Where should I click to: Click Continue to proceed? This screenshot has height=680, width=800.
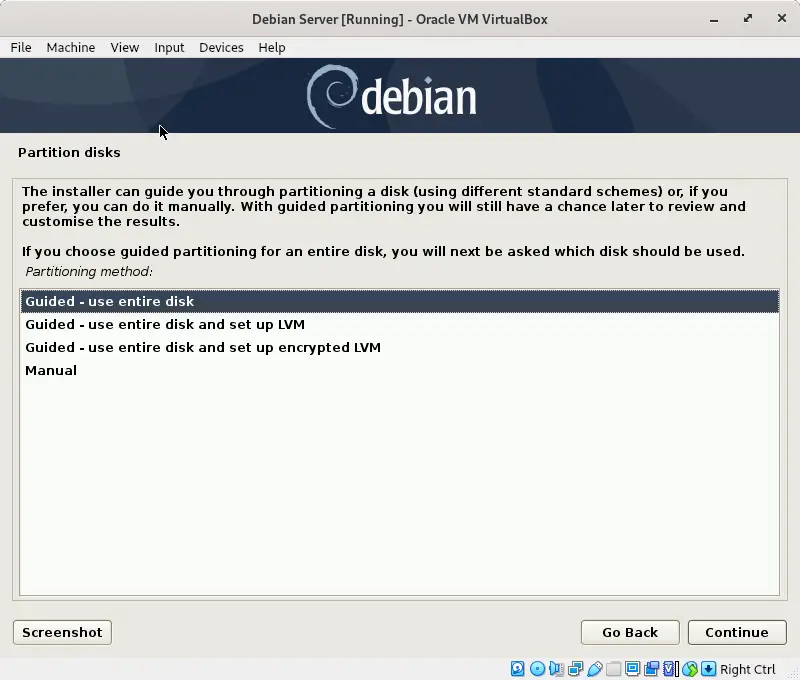737,633
